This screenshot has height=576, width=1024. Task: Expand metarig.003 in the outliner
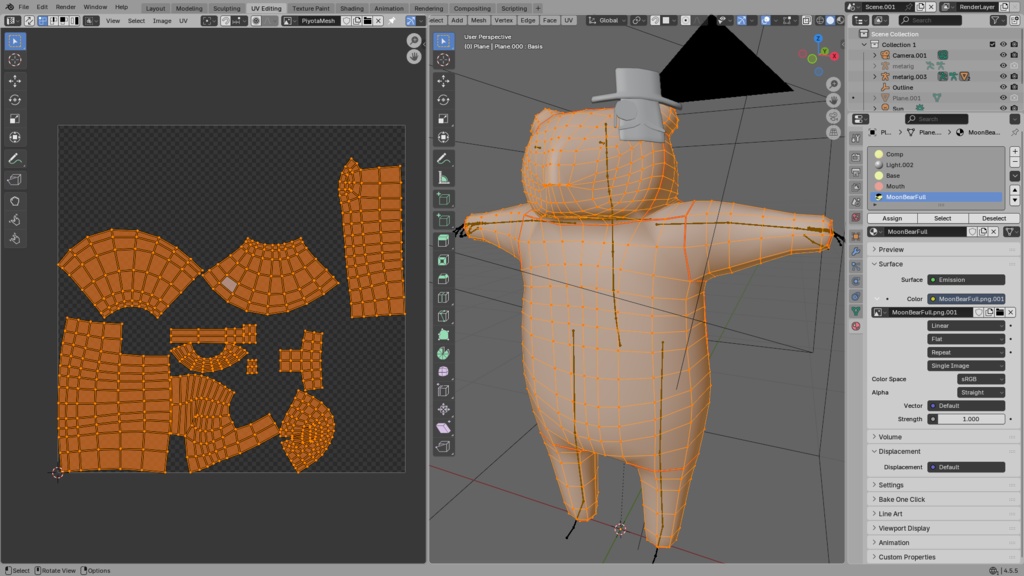[x=875, y=76]
